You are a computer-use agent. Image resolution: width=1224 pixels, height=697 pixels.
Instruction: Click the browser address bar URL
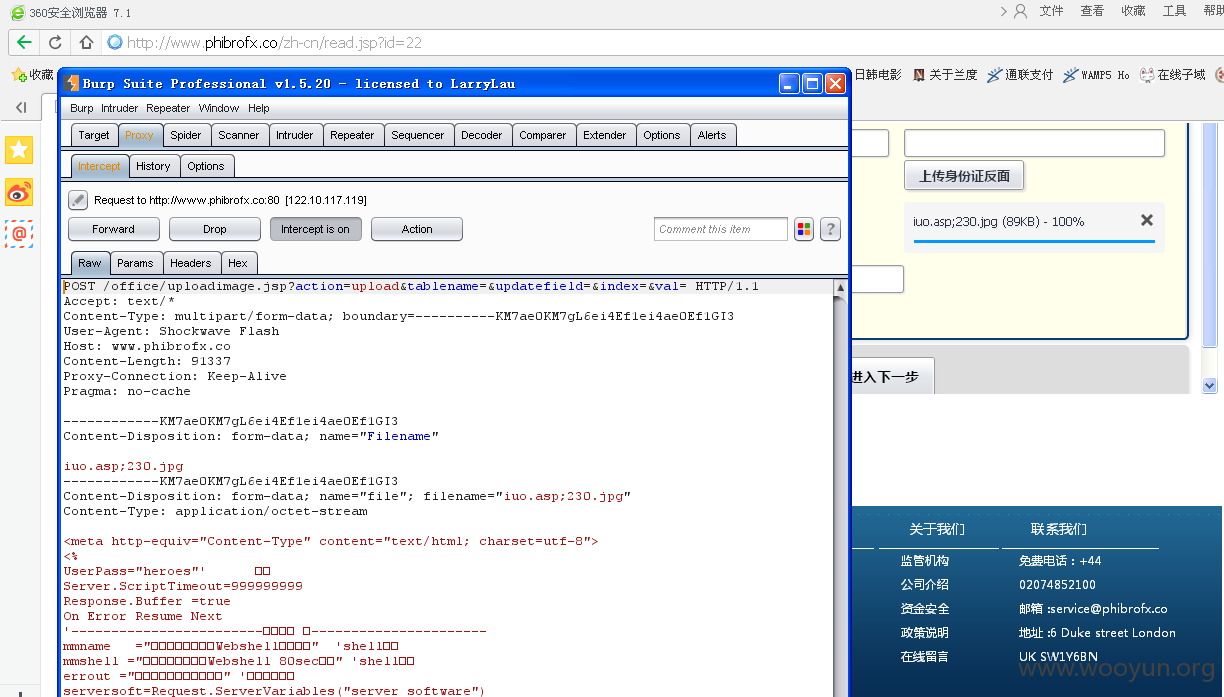pos(274,43)
